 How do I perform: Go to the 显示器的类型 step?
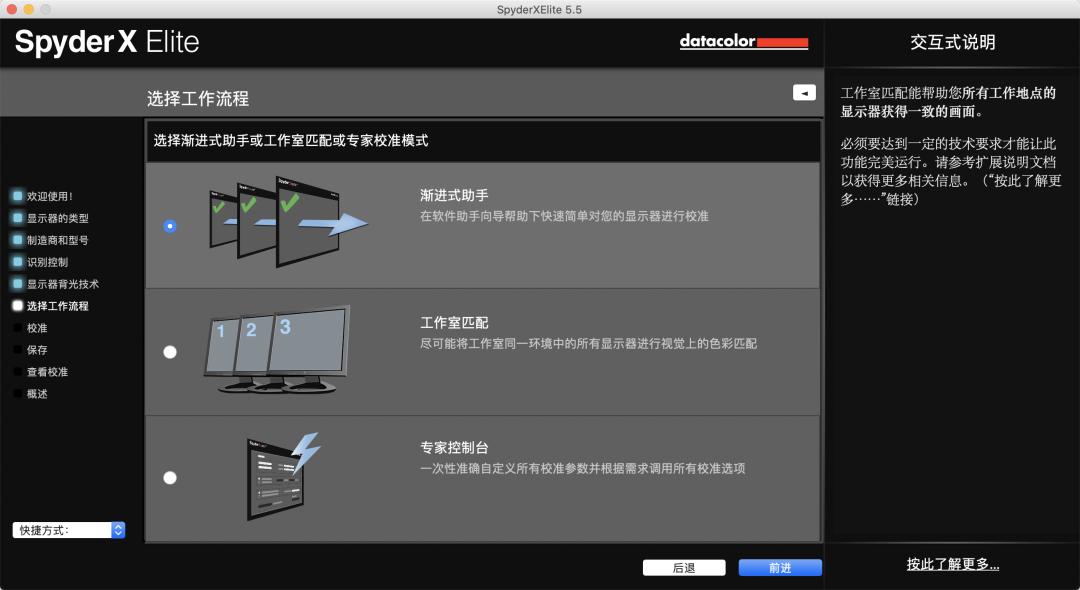pos(58,218)
